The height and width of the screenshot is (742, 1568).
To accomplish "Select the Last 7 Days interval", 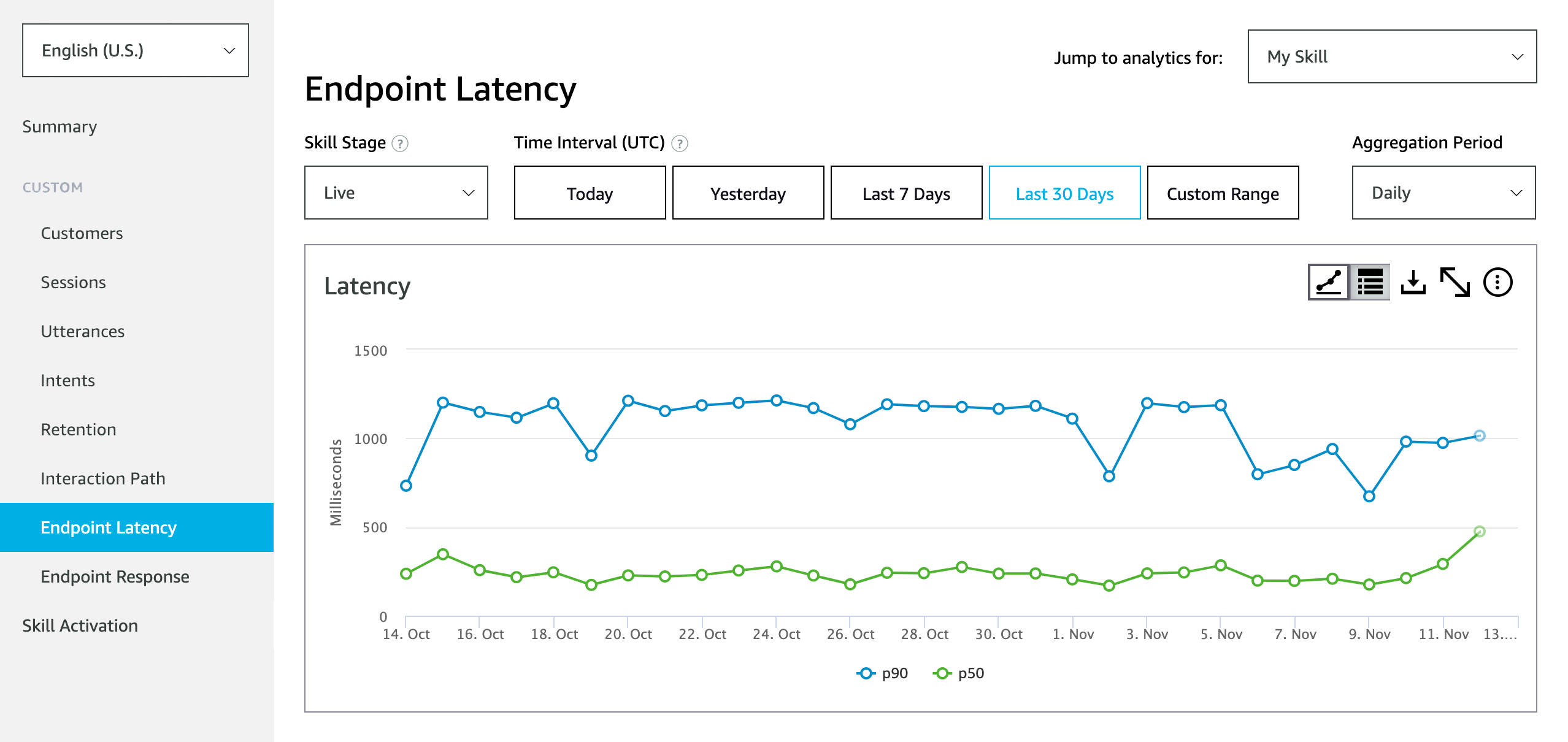I will 906,193.
